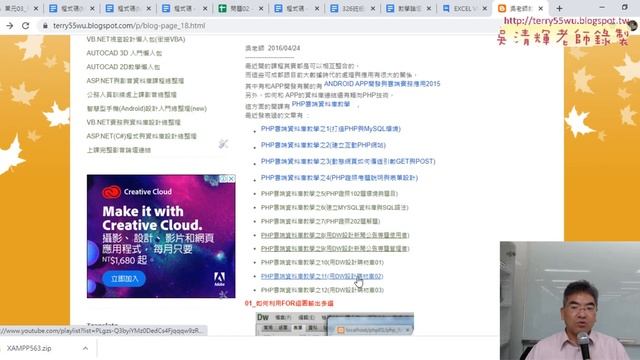Open PHP tutorial 11 (DW 02) link
Image resolution: width=640 pixels, height=360 pixels.
point(322,276)
